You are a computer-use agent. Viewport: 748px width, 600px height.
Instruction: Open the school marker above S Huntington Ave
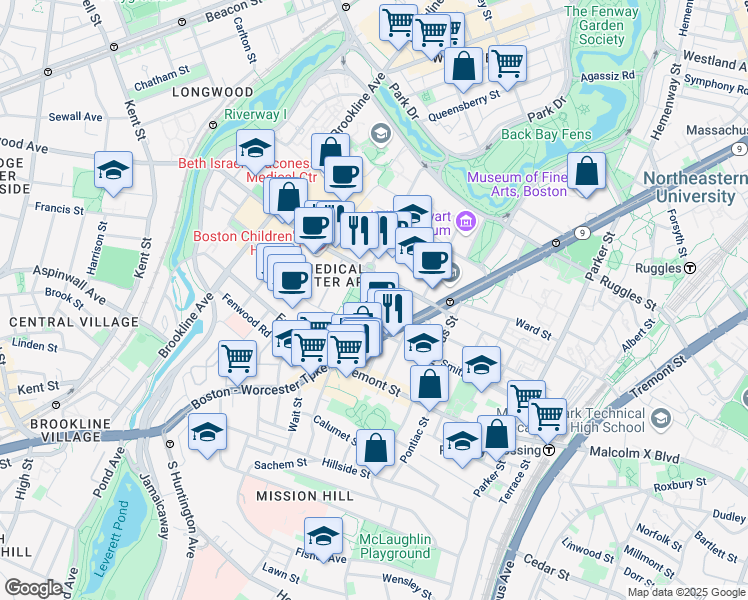pyautogui.click(x=208, y=435)
